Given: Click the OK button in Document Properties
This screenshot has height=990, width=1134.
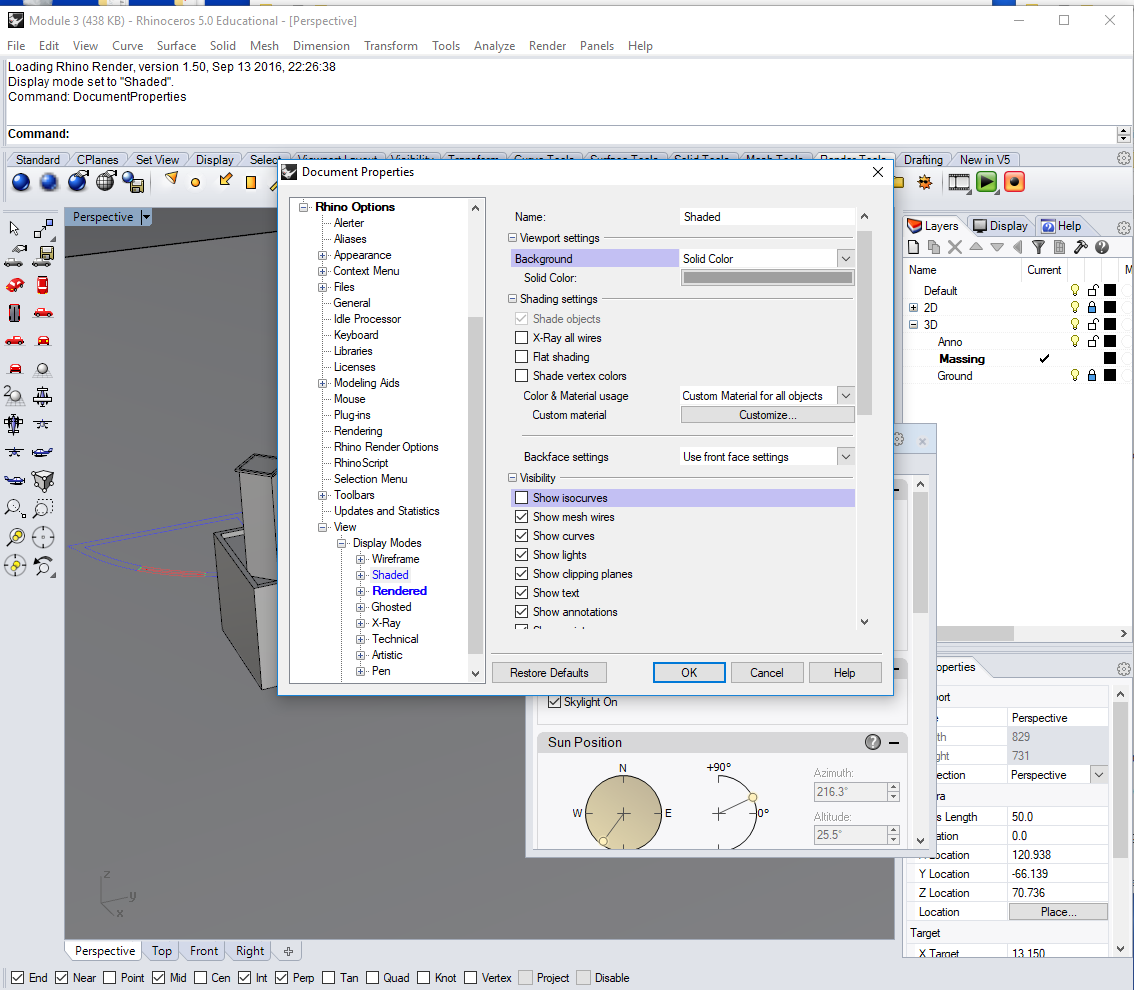Looking at the screenshot, I should pyautogui.click(x=688, y=673).
